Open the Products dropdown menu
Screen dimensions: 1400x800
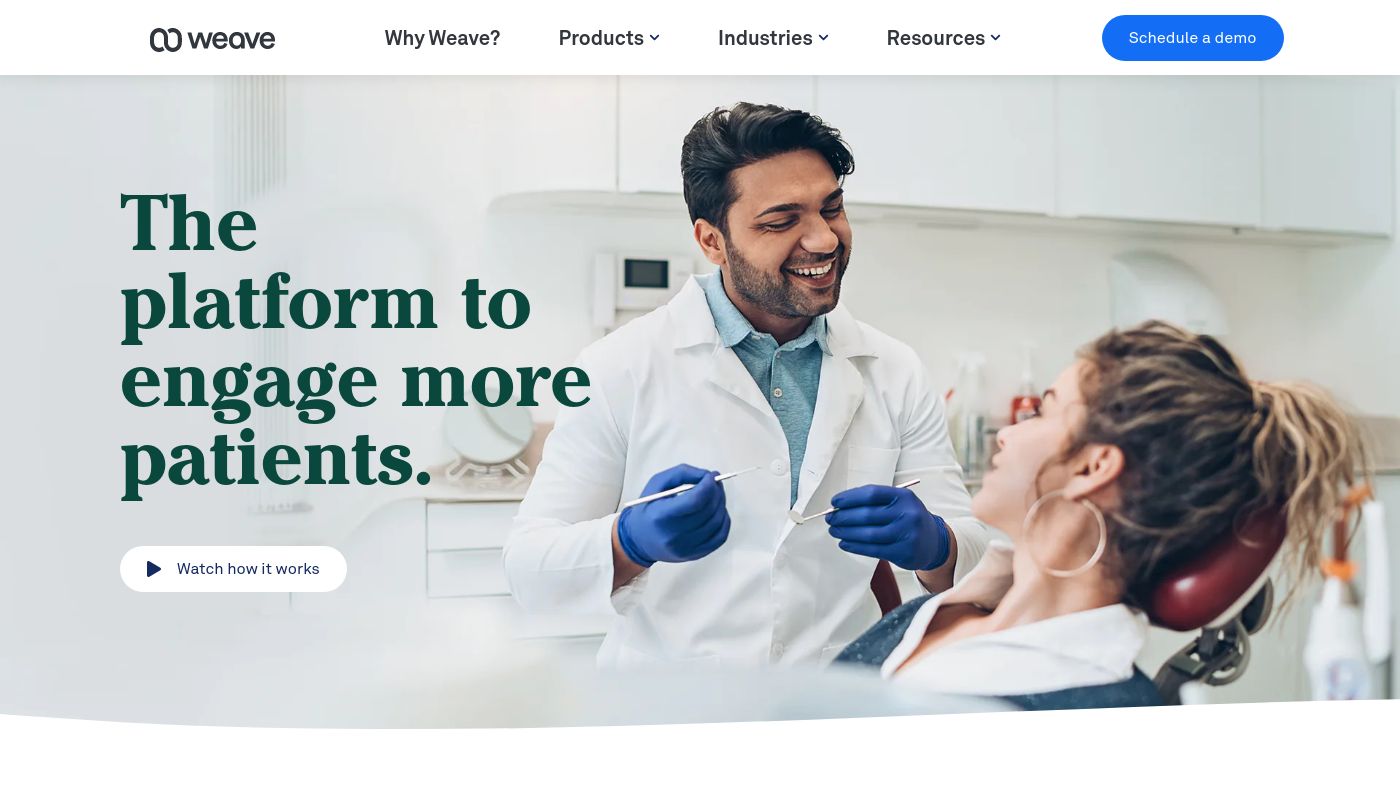point(609,38)
